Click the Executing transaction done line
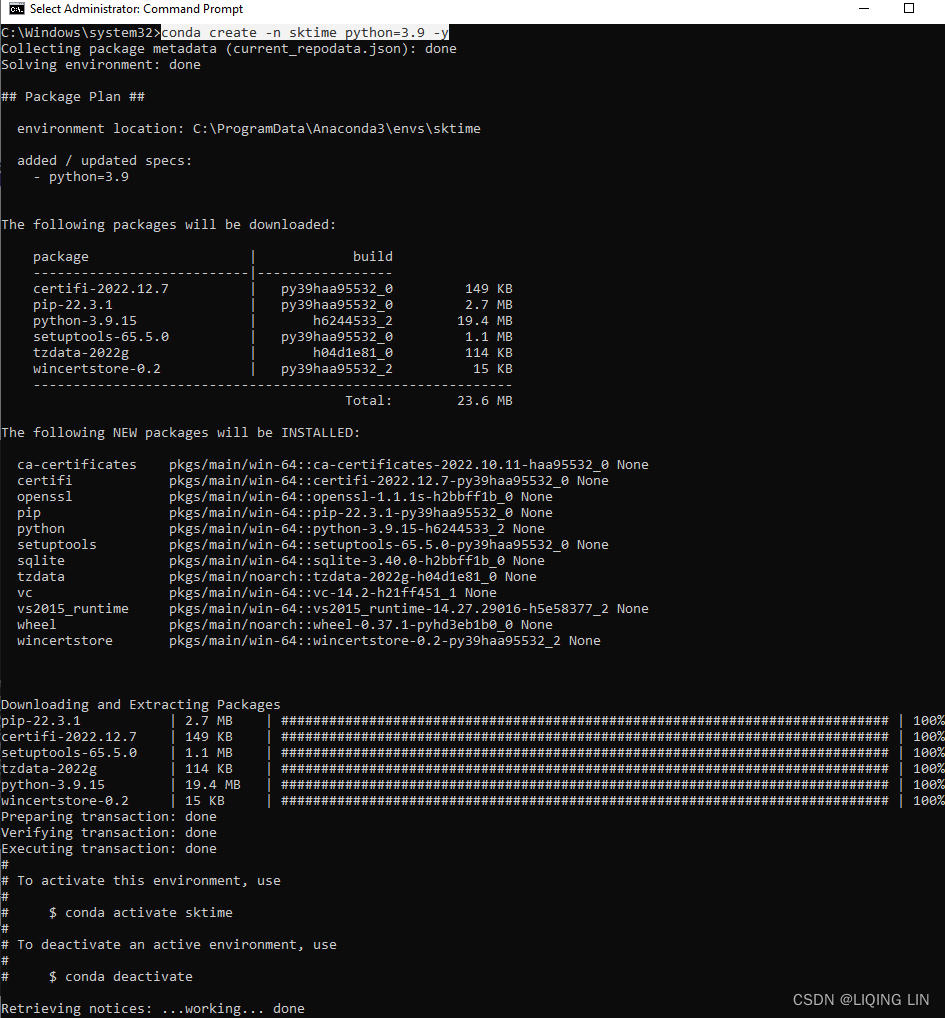 pyautogui.click(x=108, y=848)
